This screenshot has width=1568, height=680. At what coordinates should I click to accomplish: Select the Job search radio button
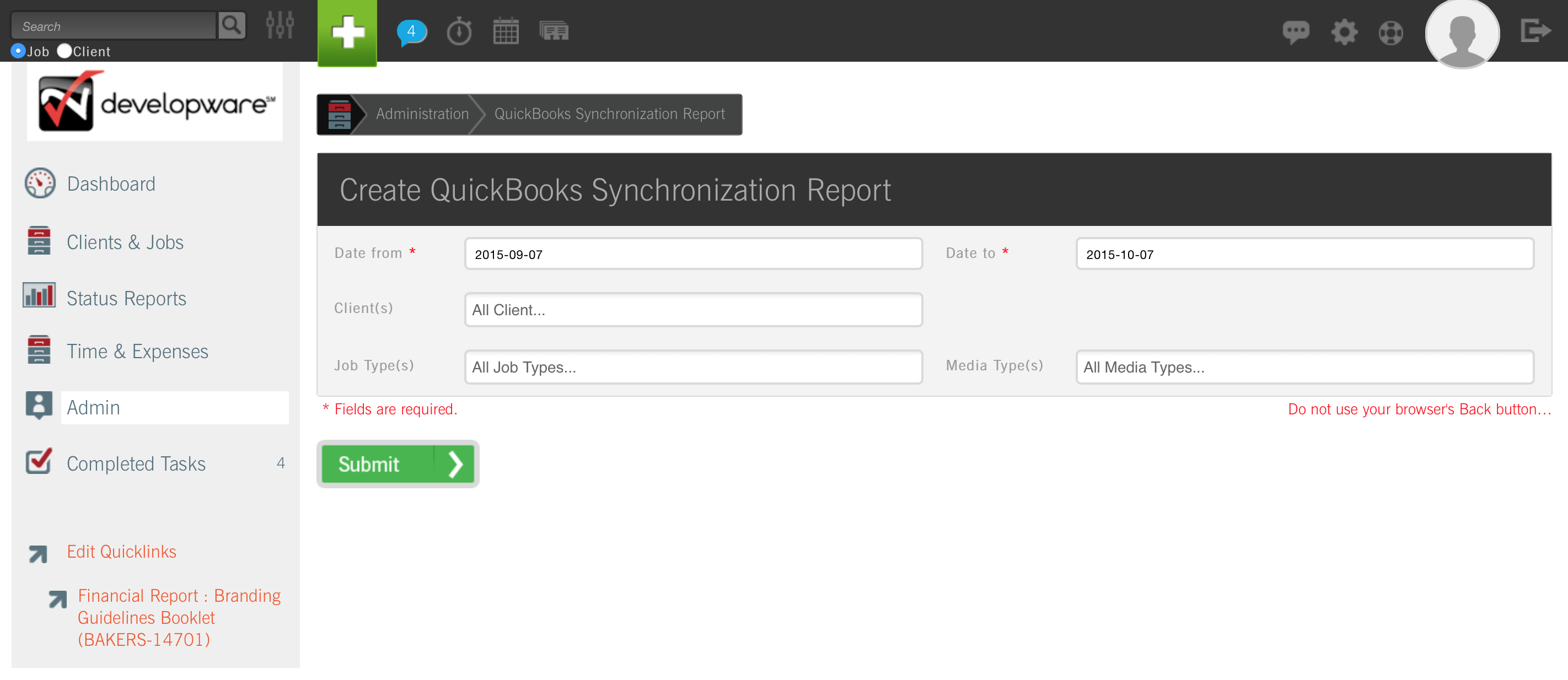(x=18, y=51)
